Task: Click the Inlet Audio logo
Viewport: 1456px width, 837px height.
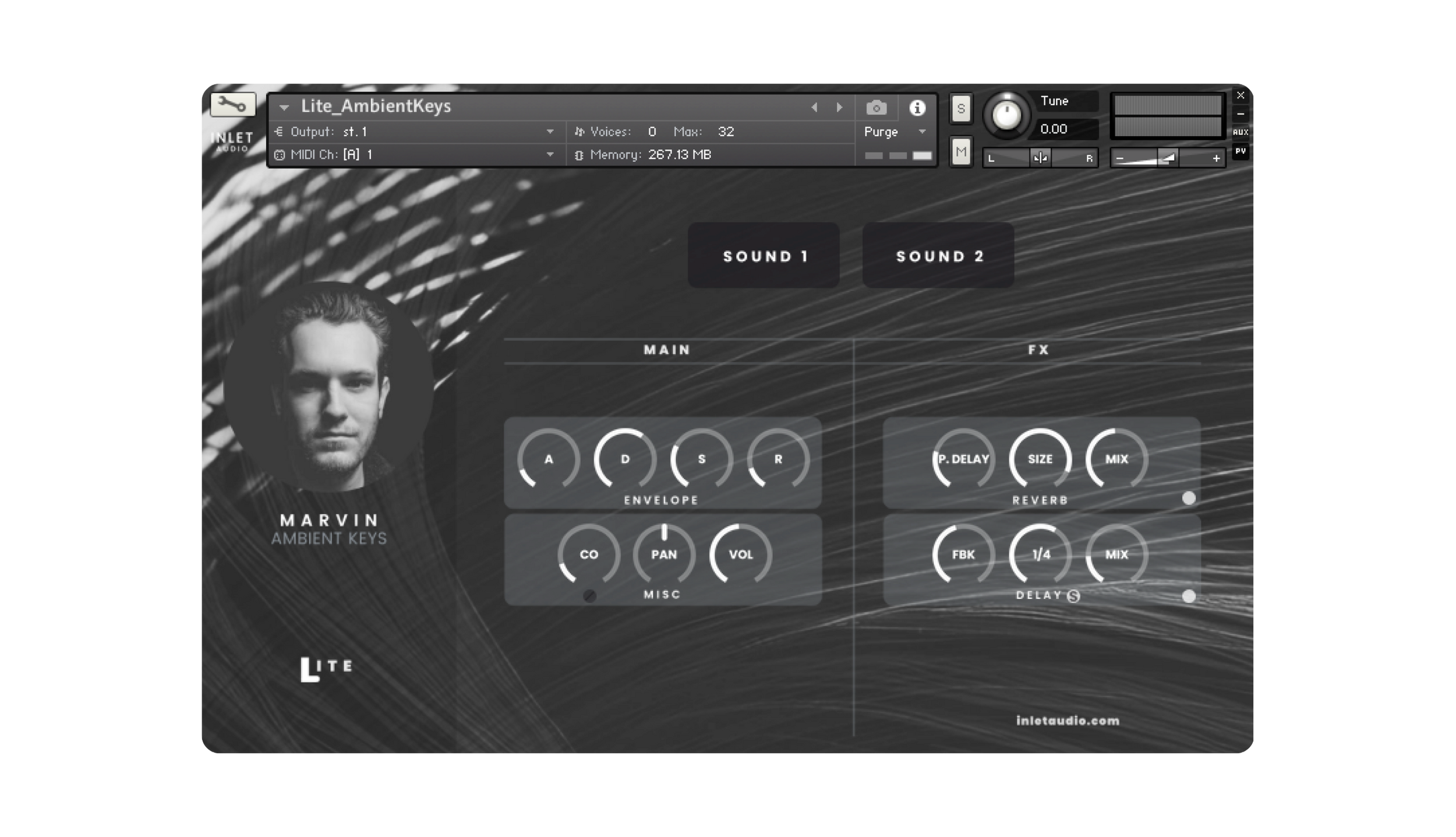Action: point(232,141)
